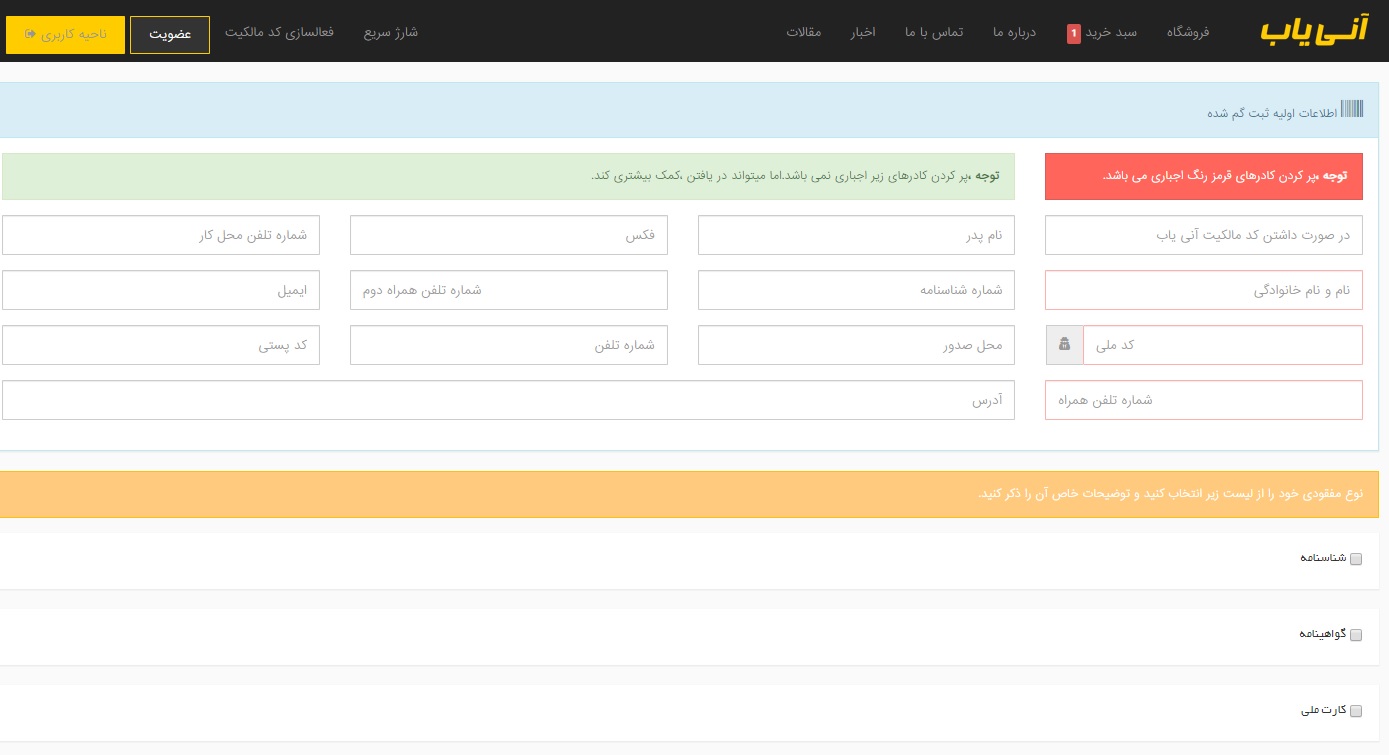Focus the شماره تلفن همراه دوم field
The image size is (1389, 755).
[509, 290]
